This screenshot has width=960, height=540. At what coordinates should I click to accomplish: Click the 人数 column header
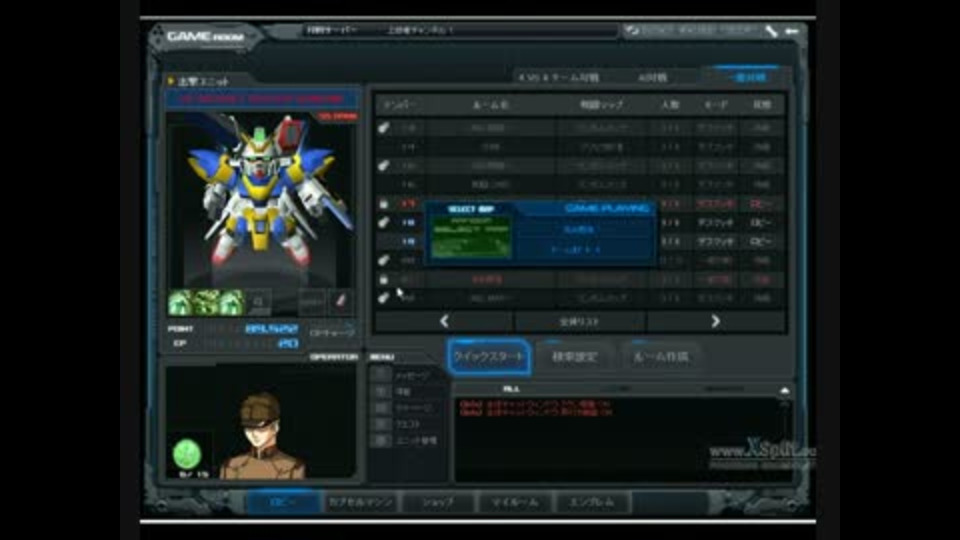pyautogui.click(x=670, y=105)
